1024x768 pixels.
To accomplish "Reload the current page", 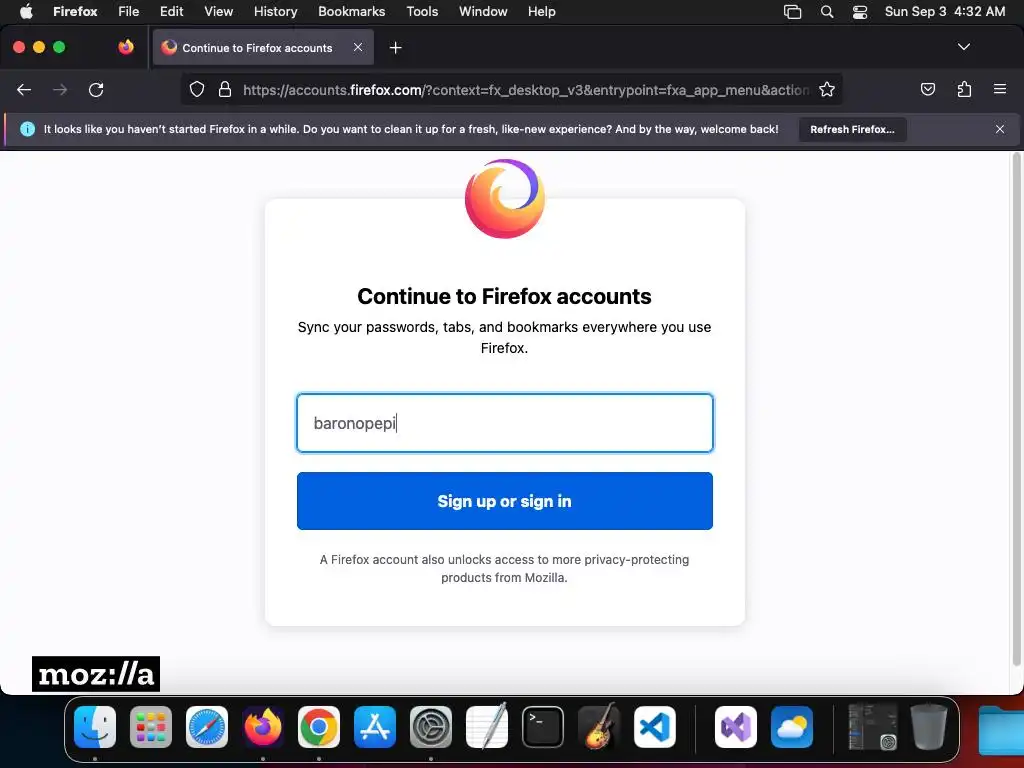I will click(96, 89).
